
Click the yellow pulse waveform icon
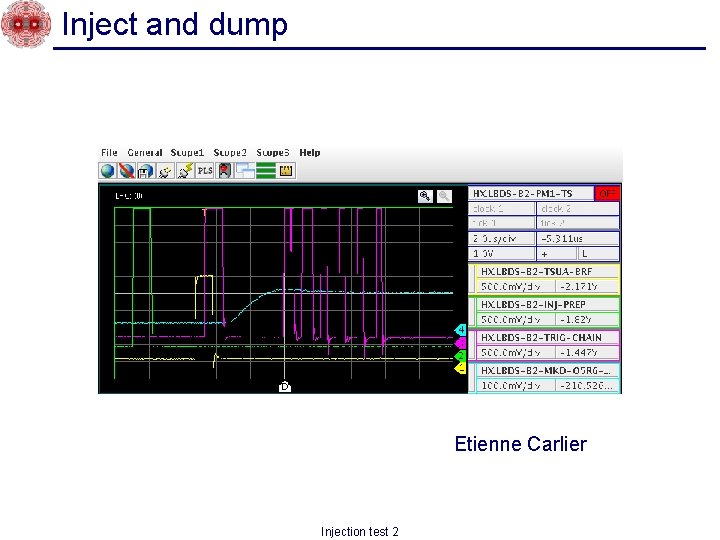pos(286,171)
